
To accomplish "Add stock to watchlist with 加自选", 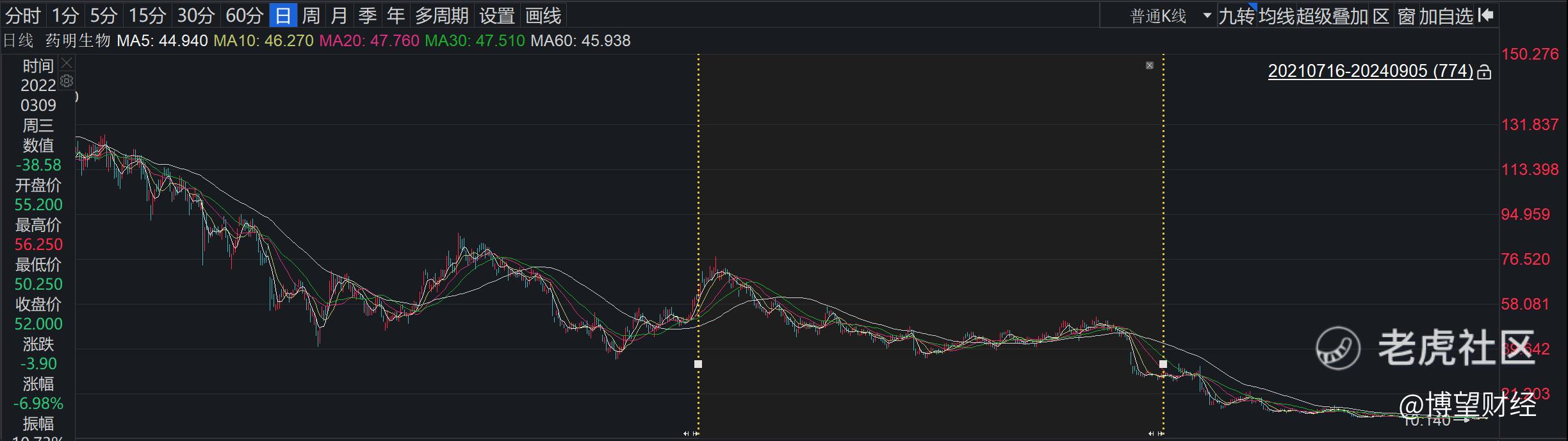I will (x=1446, y=16).
